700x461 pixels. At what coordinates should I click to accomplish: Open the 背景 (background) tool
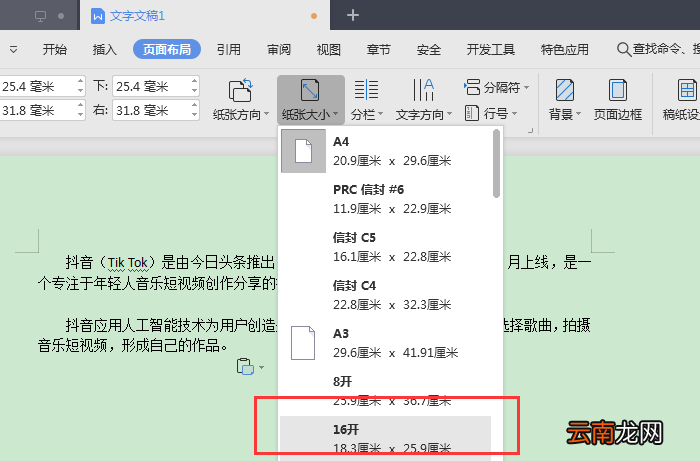565,100
